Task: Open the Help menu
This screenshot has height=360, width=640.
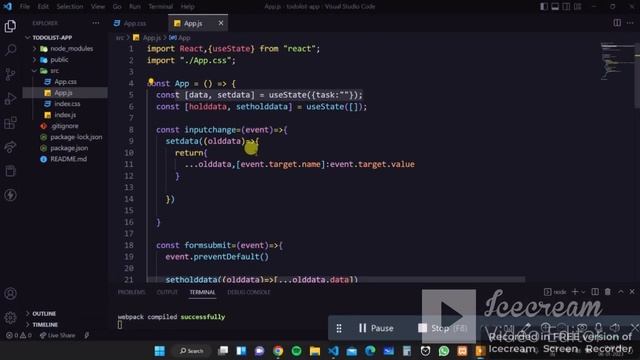Action: tap(187, 7)
